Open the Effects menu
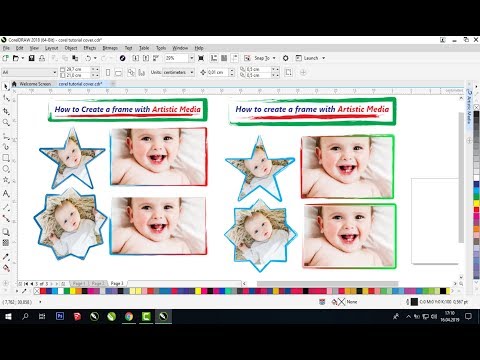Viewport: 480px width, 360px height. (90, 48)
